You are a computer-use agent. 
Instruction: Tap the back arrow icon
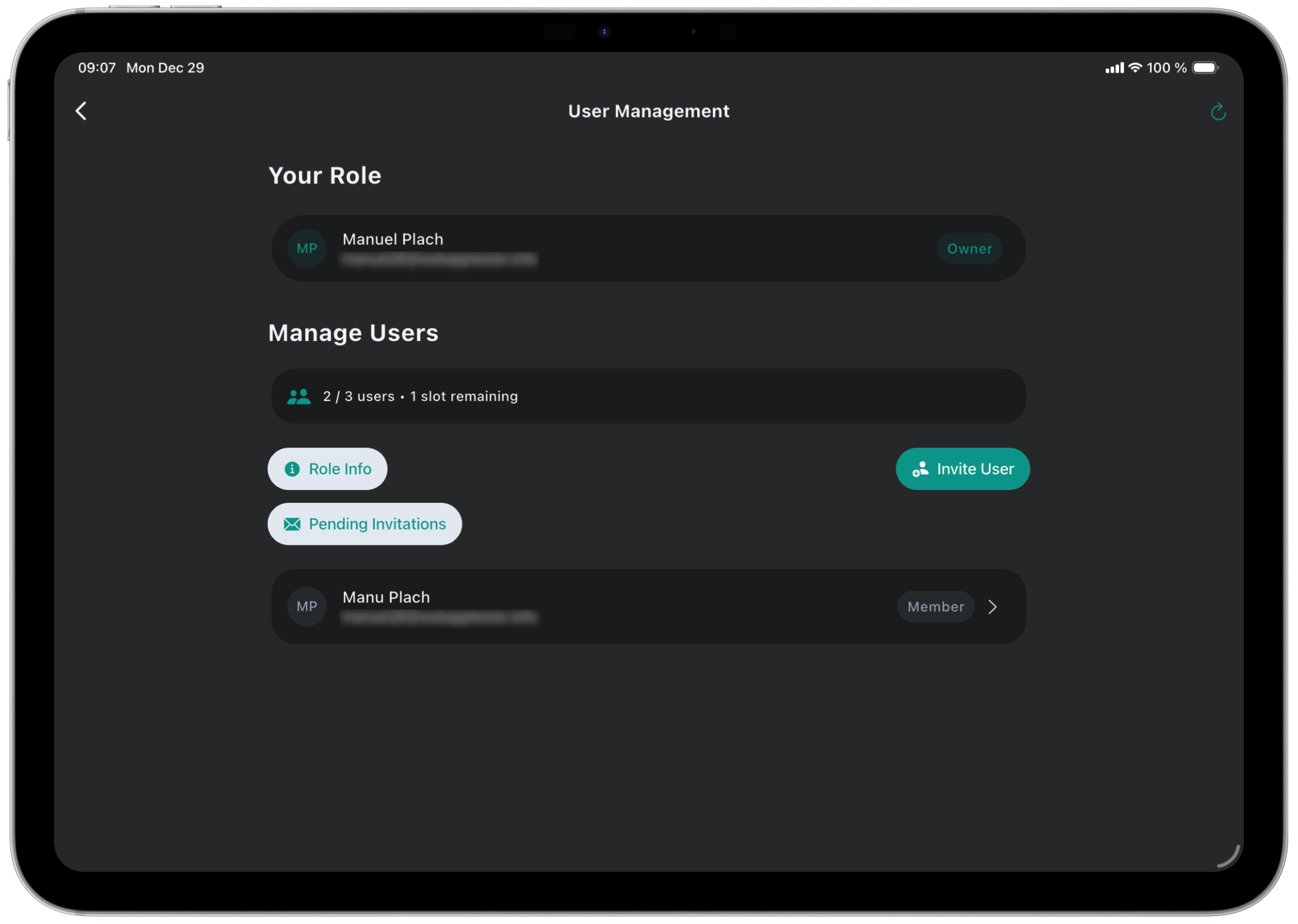pyautogui.click(x=81, y=111)
